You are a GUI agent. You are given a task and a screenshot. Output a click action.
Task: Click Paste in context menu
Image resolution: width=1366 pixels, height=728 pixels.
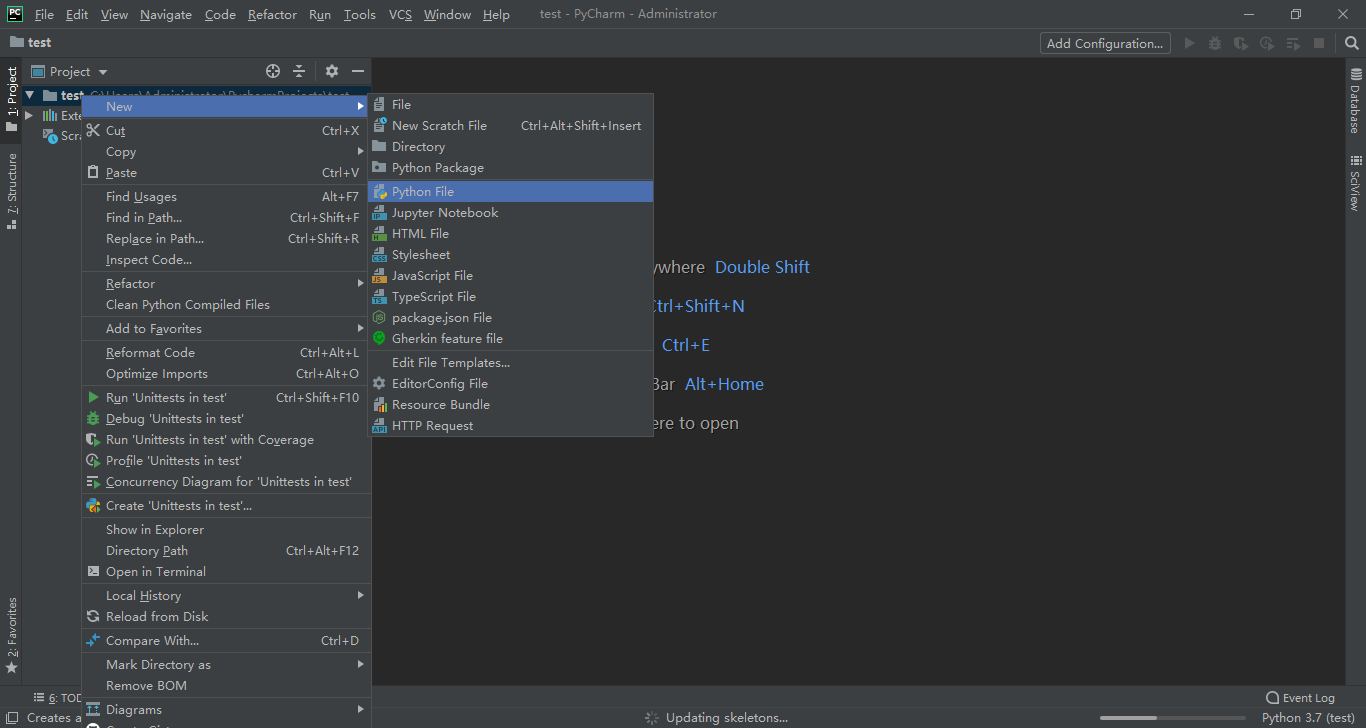click(226, 172)
